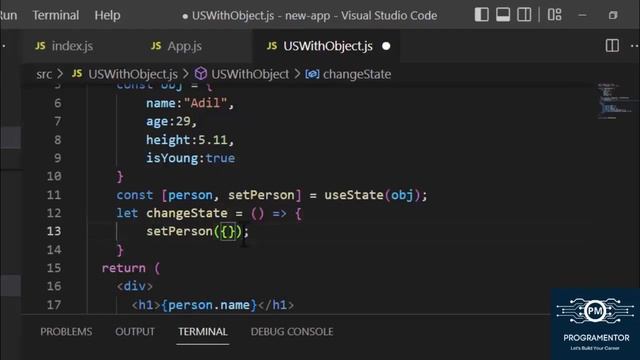Click setPerson in destructuring on line 11

[261, 195]
